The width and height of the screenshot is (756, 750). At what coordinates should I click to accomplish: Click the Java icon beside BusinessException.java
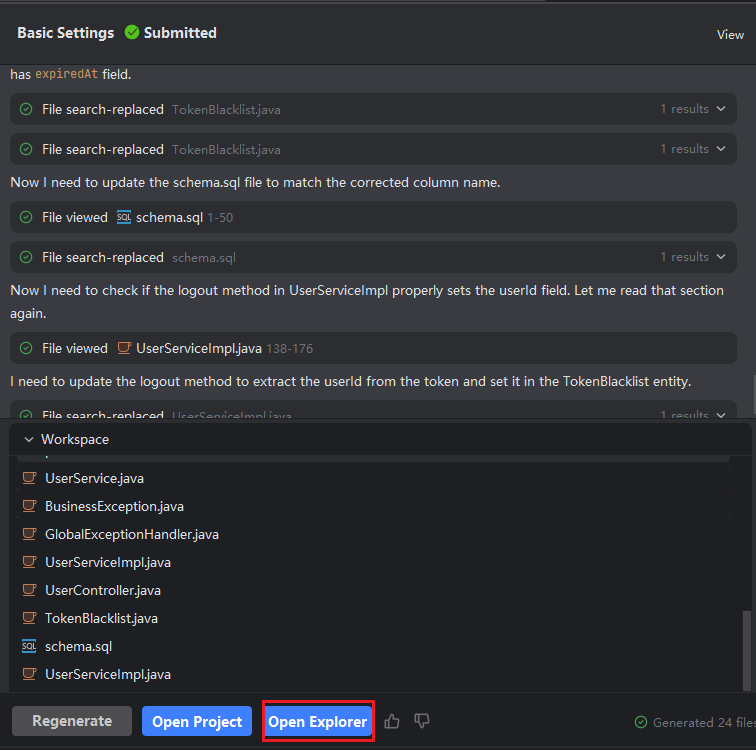tap(29, 506)
